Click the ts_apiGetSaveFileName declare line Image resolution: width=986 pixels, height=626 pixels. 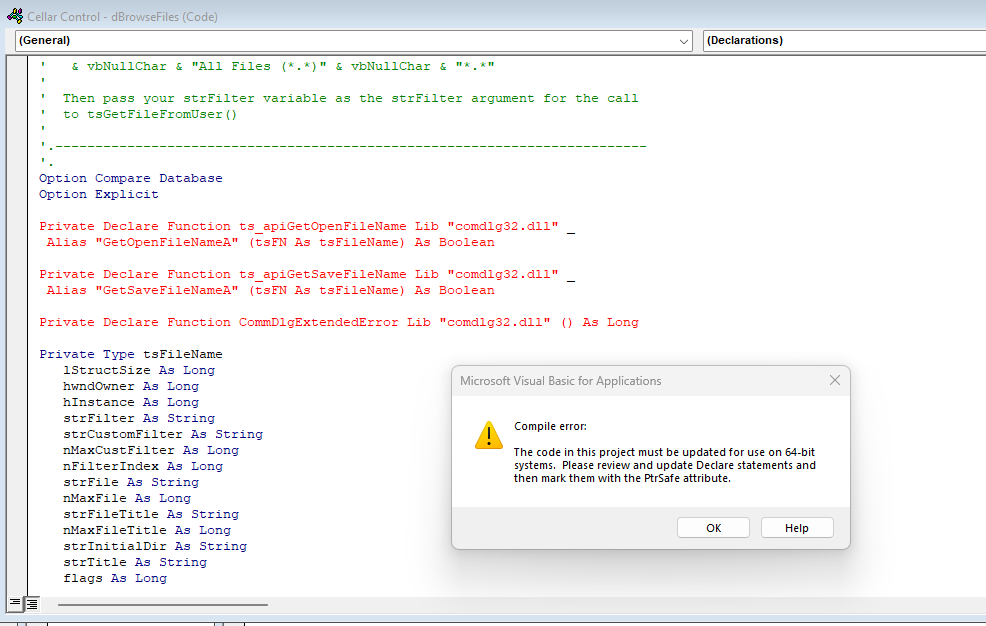307,274
